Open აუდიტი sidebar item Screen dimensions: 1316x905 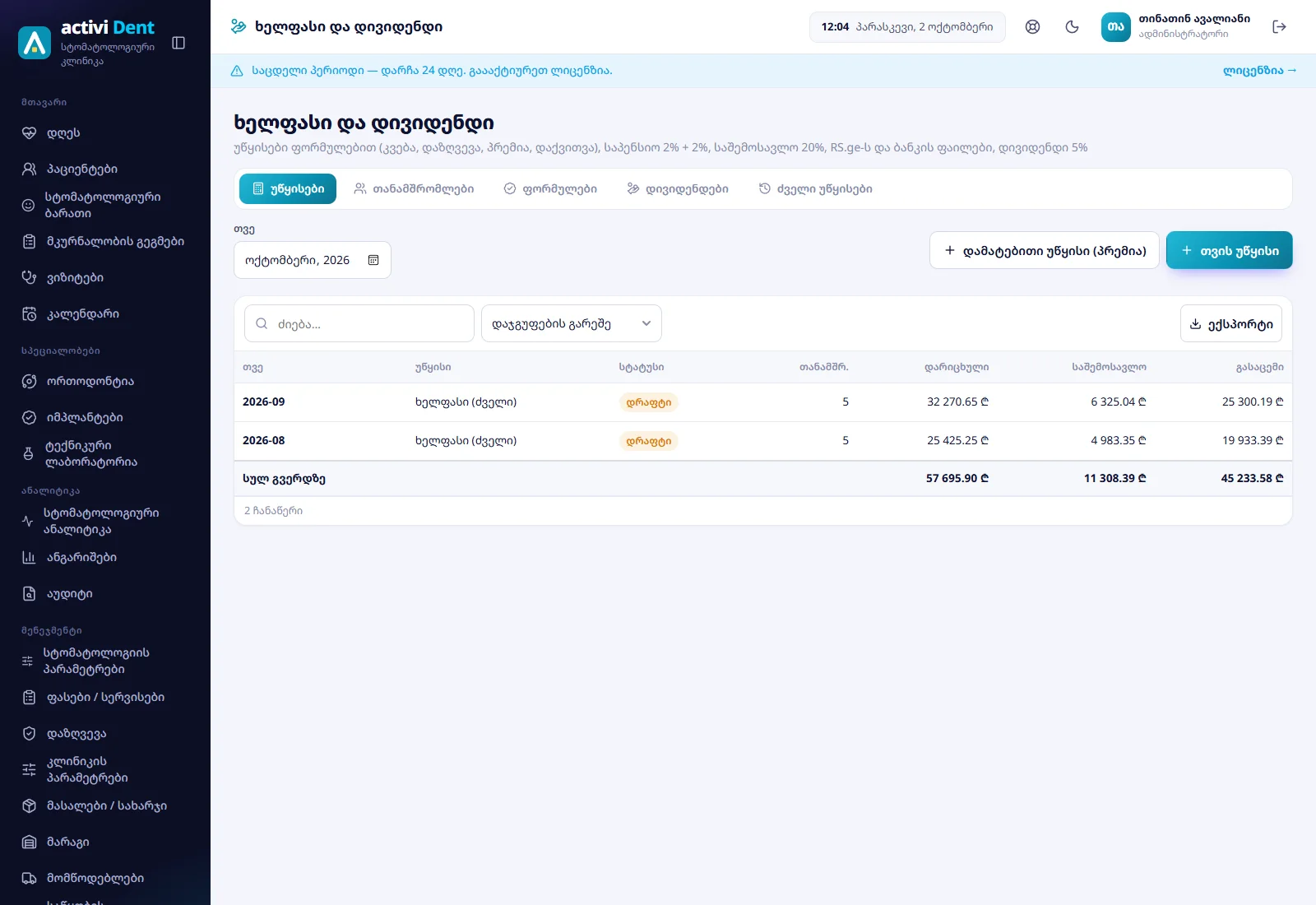coord(105,593)
